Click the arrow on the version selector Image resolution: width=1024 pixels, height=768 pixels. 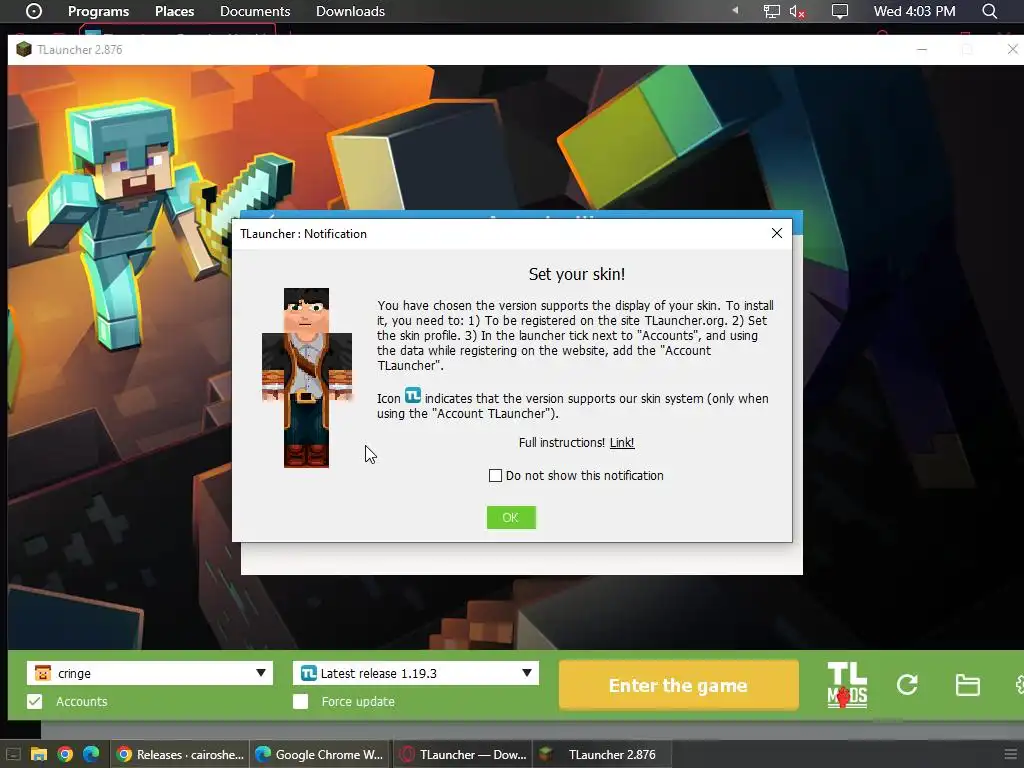click(527, 673)
